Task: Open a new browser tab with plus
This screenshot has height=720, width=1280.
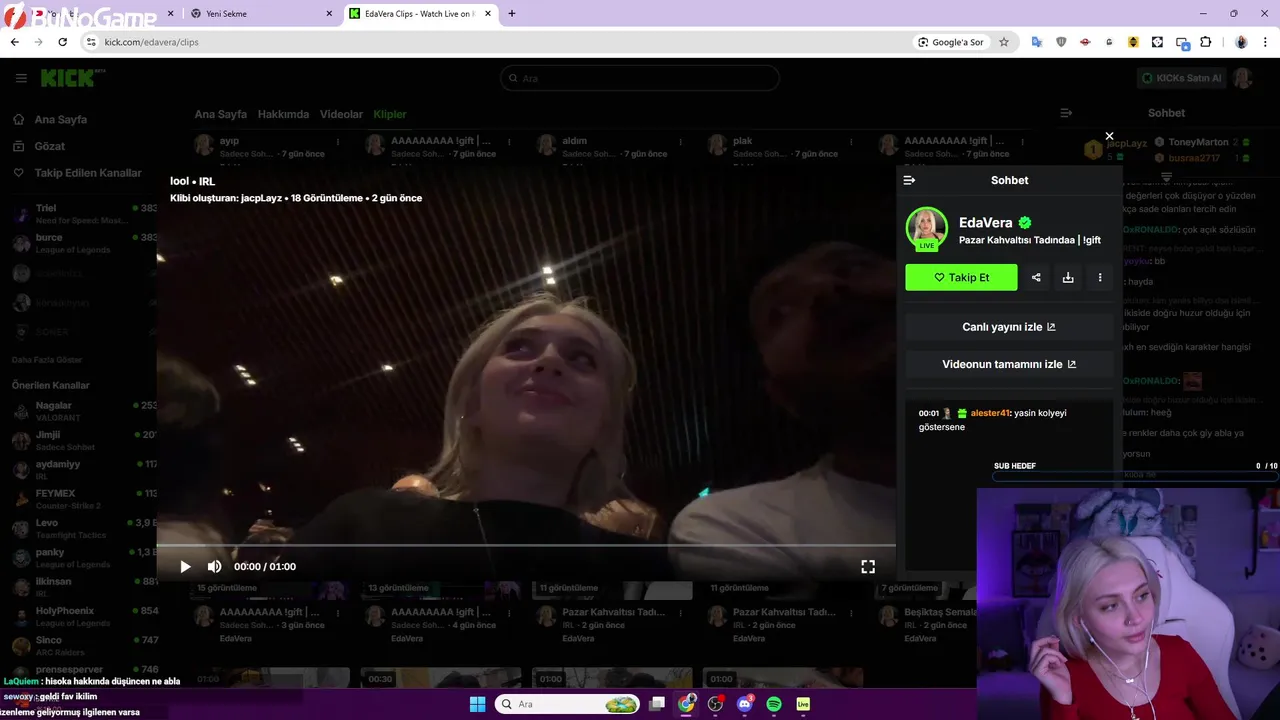Action: point(512,14)
